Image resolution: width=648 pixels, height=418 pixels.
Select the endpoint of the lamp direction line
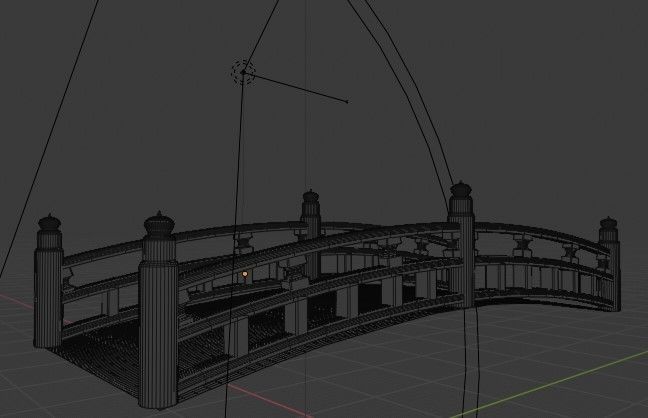click(347, 101)
